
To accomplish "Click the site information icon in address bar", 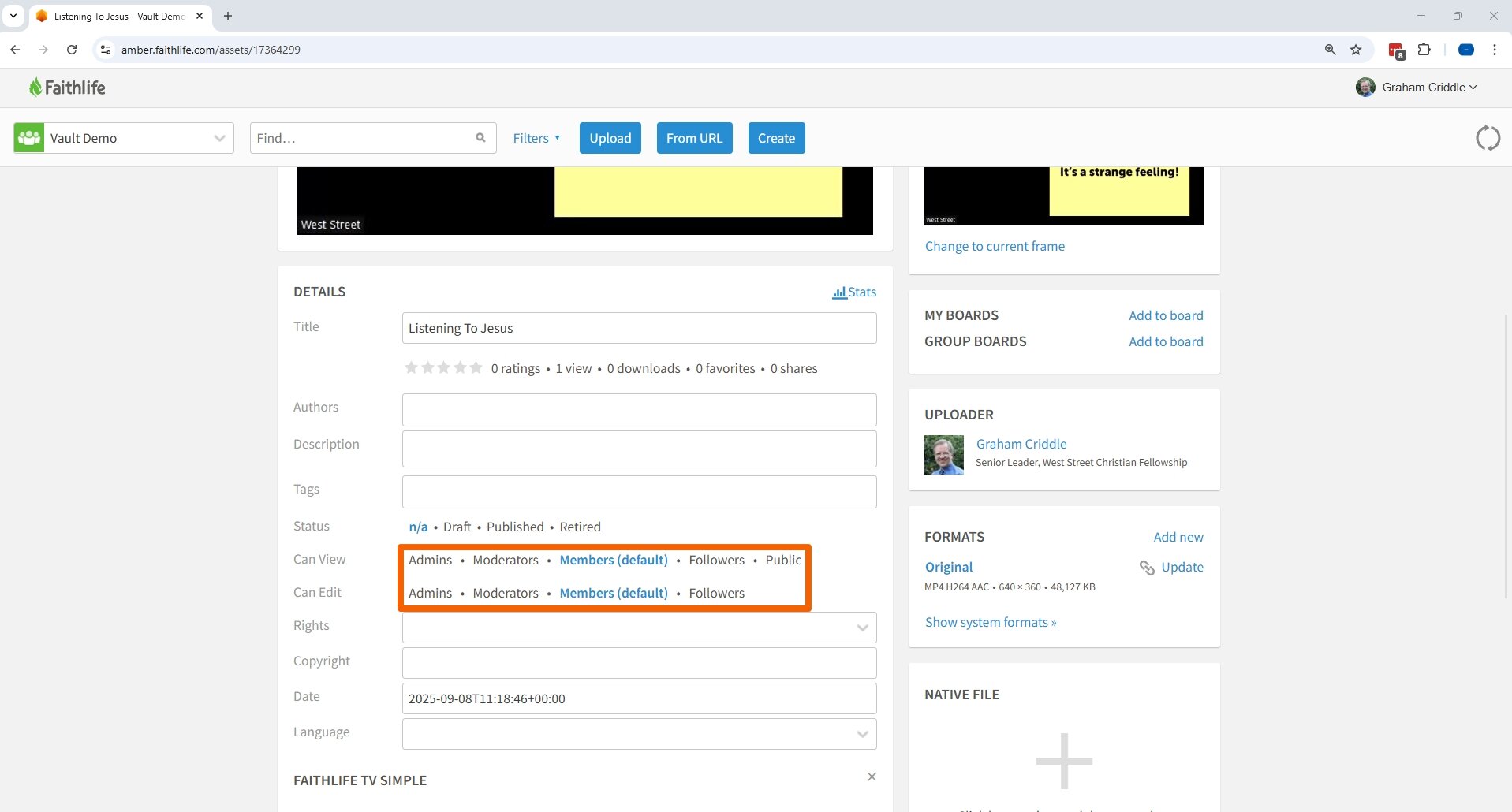I will tap(105, 50).
